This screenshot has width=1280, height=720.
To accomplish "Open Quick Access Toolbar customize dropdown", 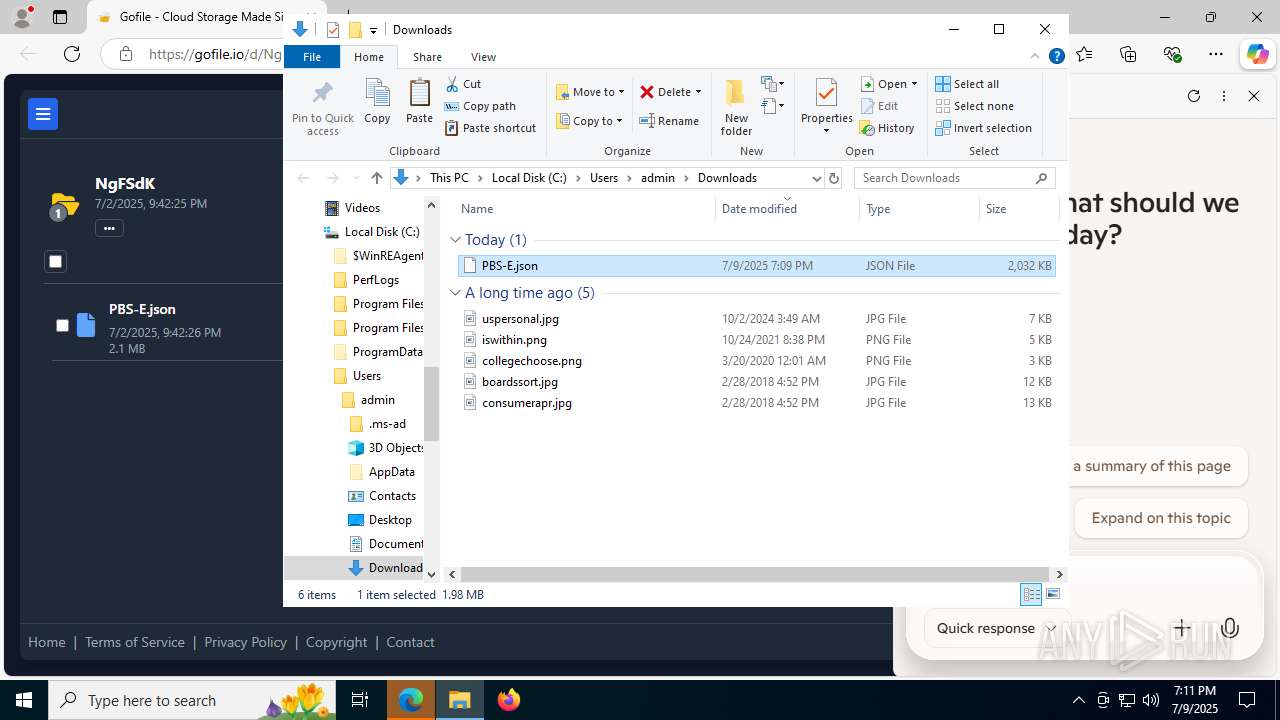I will point(373,30).
